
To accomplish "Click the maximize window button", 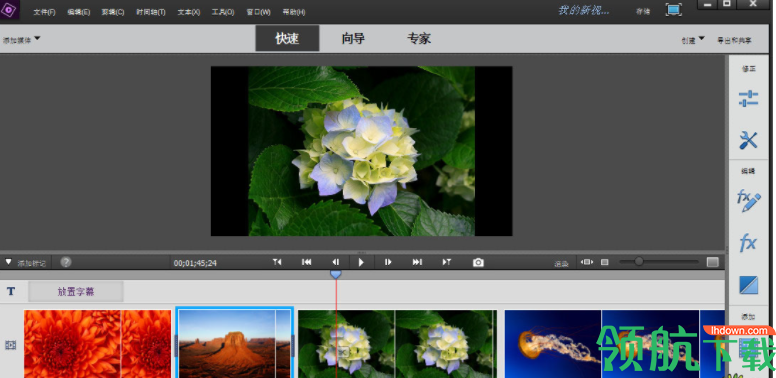I will coord(727,4).
